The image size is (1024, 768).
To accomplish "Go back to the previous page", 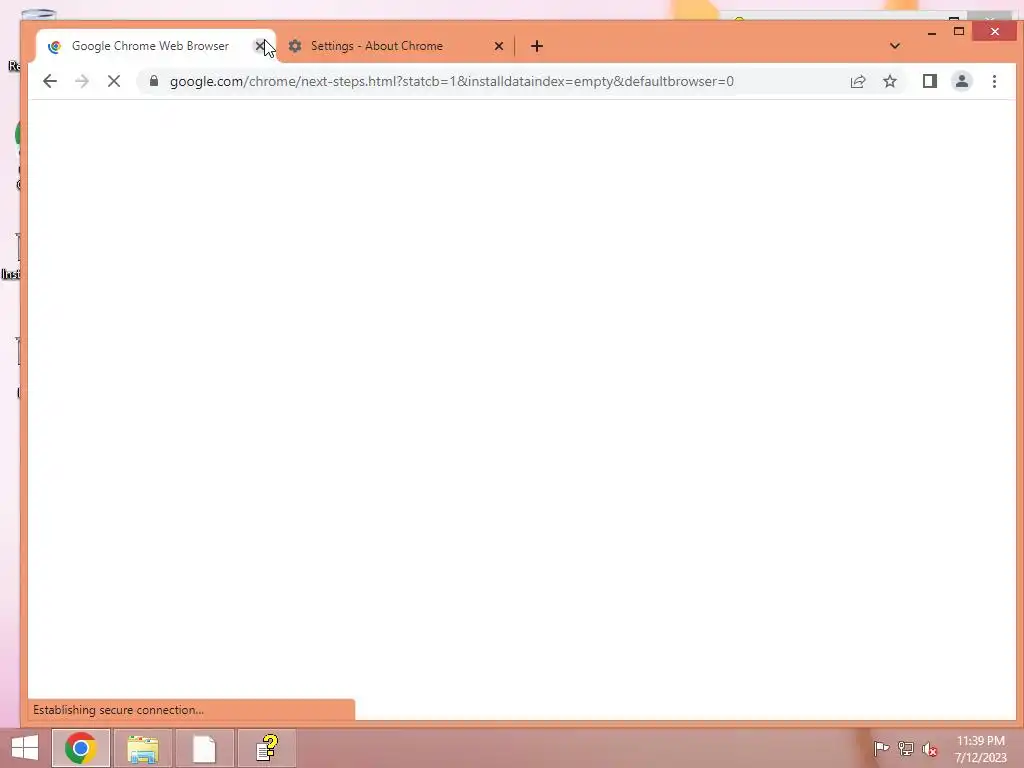I will click(50, 81).
